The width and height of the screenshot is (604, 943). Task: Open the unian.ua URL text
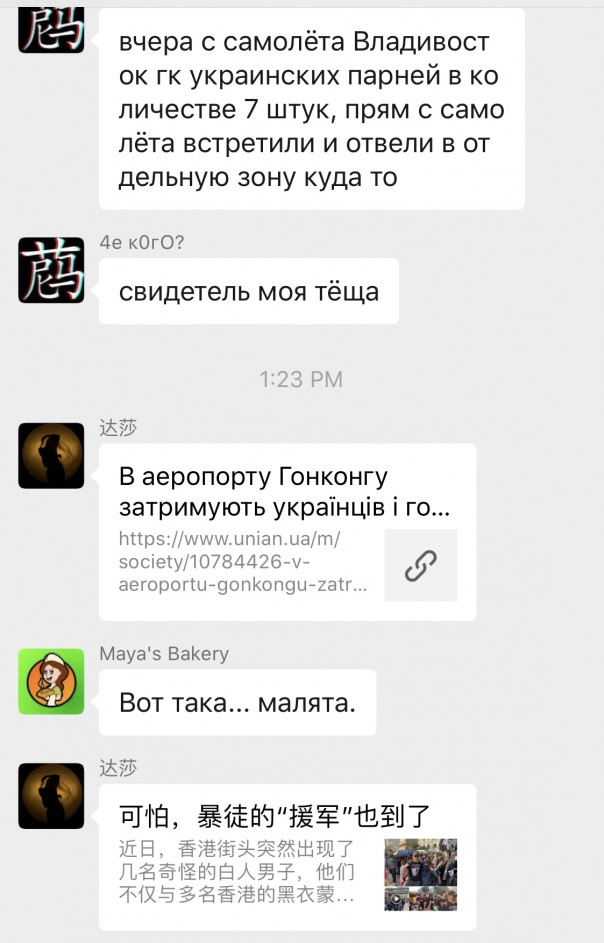(243, 561)
